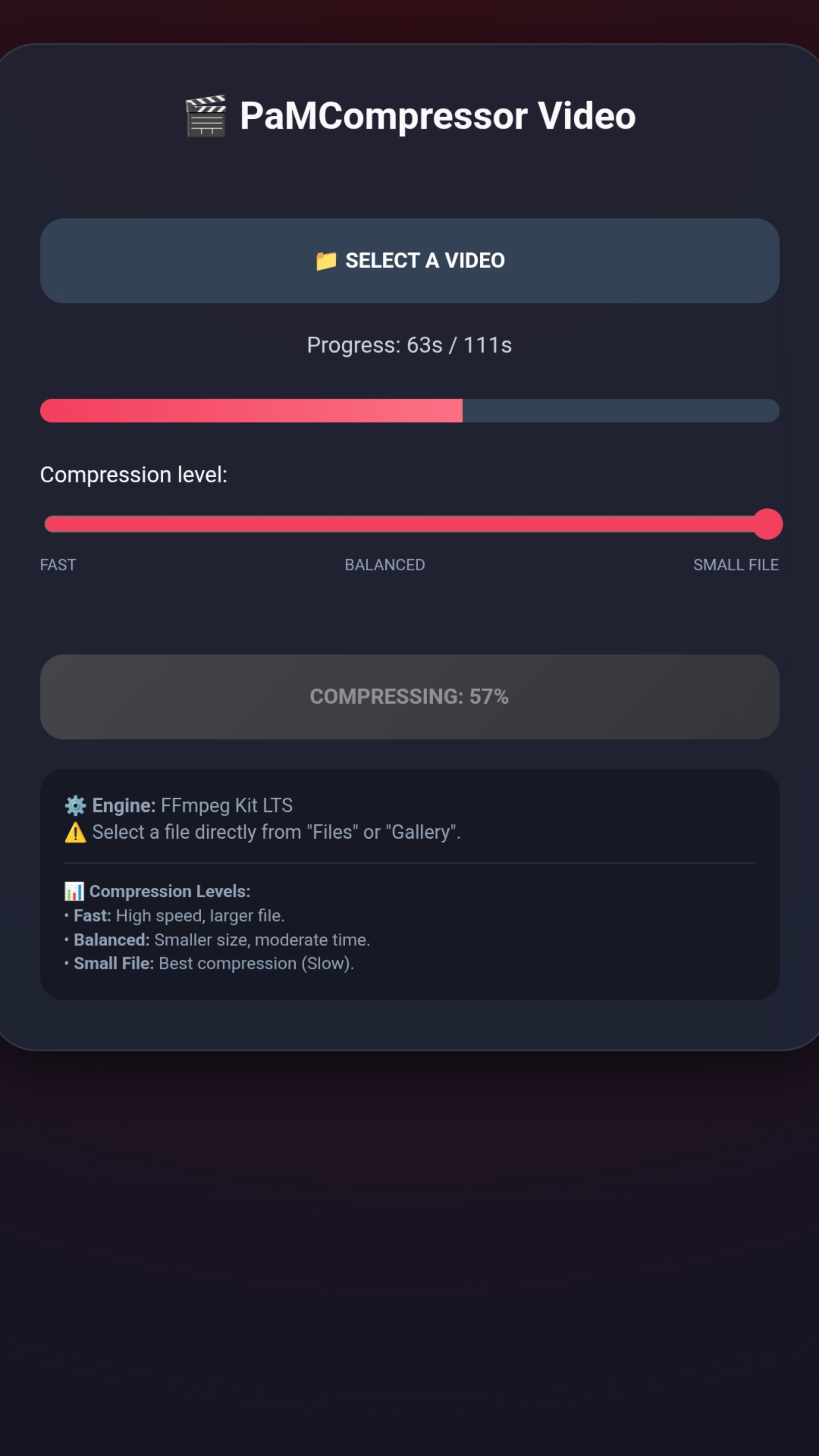Viewport: 819px width, 1456px height.
Task: Click the folder icon on Select button
Action: 326,261
